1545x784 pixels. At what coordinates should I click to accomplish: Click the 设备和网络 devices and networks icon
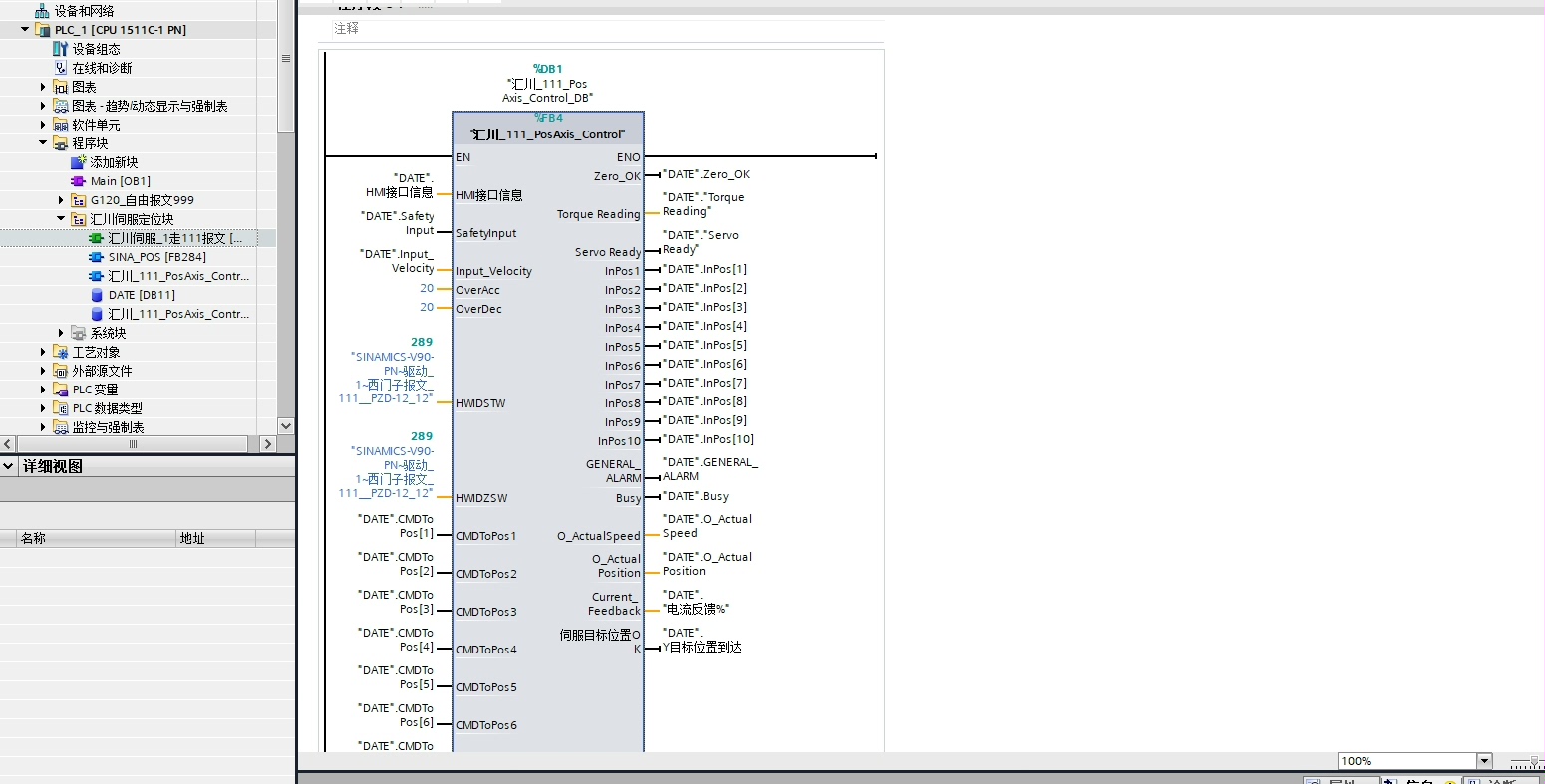point(42,11)
